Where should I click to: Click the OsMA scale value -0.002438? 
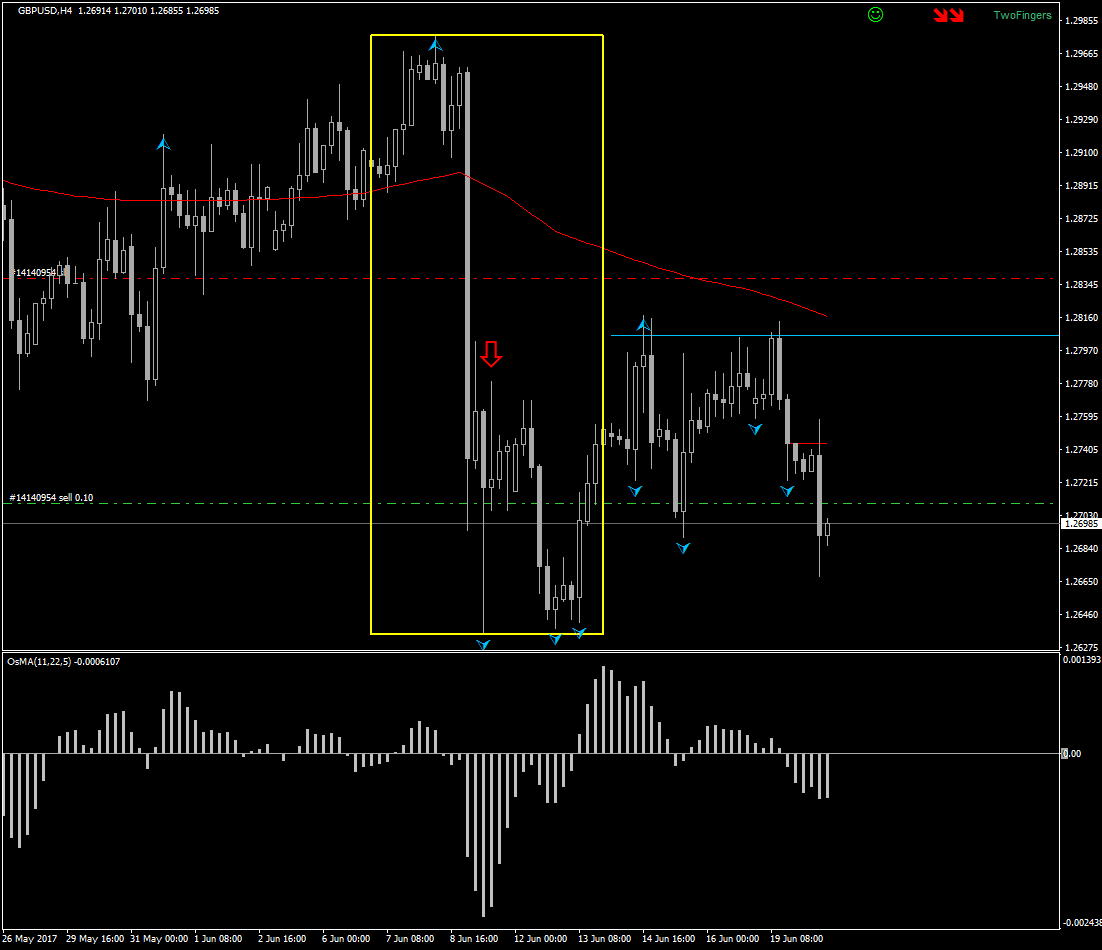click(x=1082, y=922)
